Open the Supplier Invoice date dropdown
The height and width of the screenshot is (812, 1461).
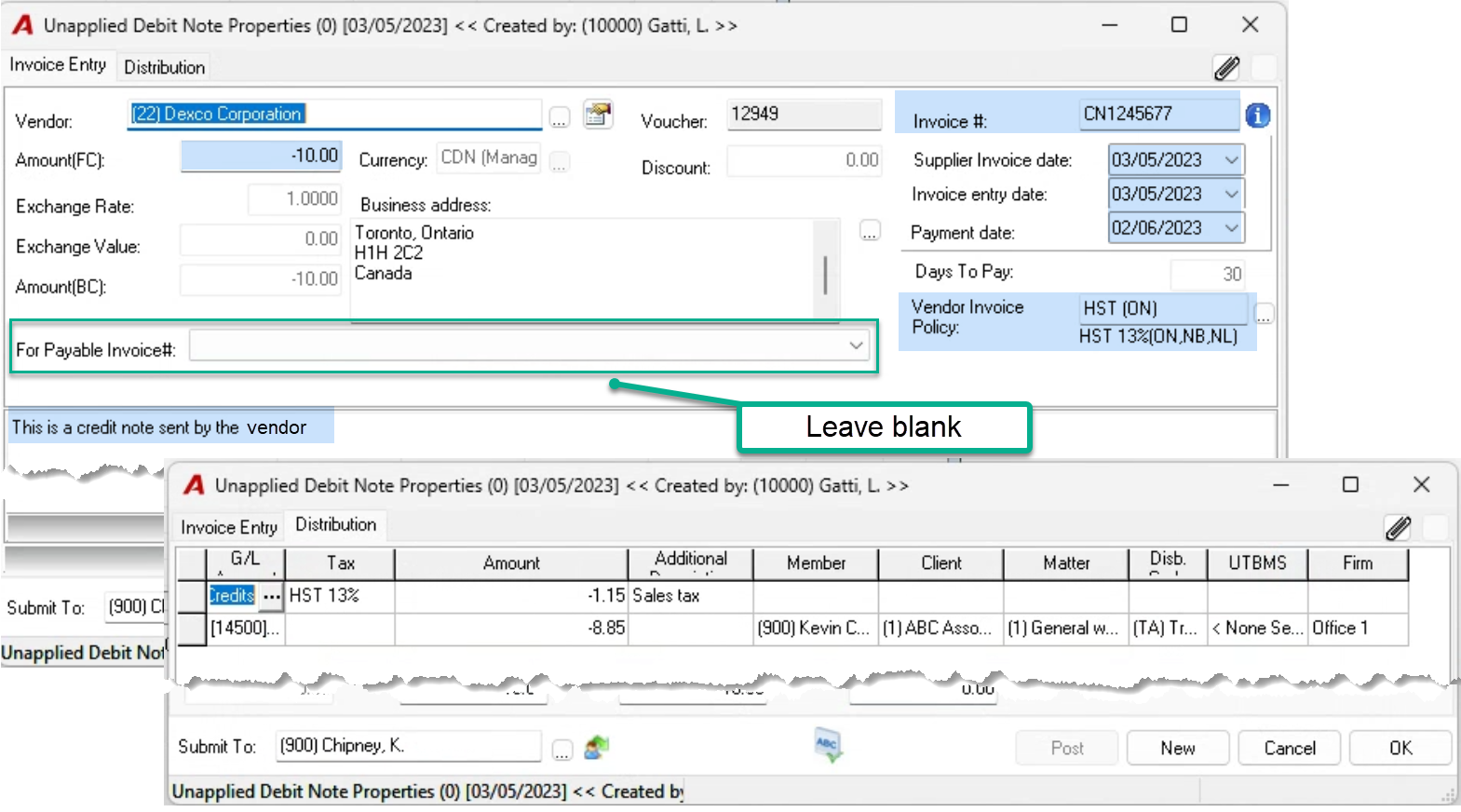(1231, 160)
